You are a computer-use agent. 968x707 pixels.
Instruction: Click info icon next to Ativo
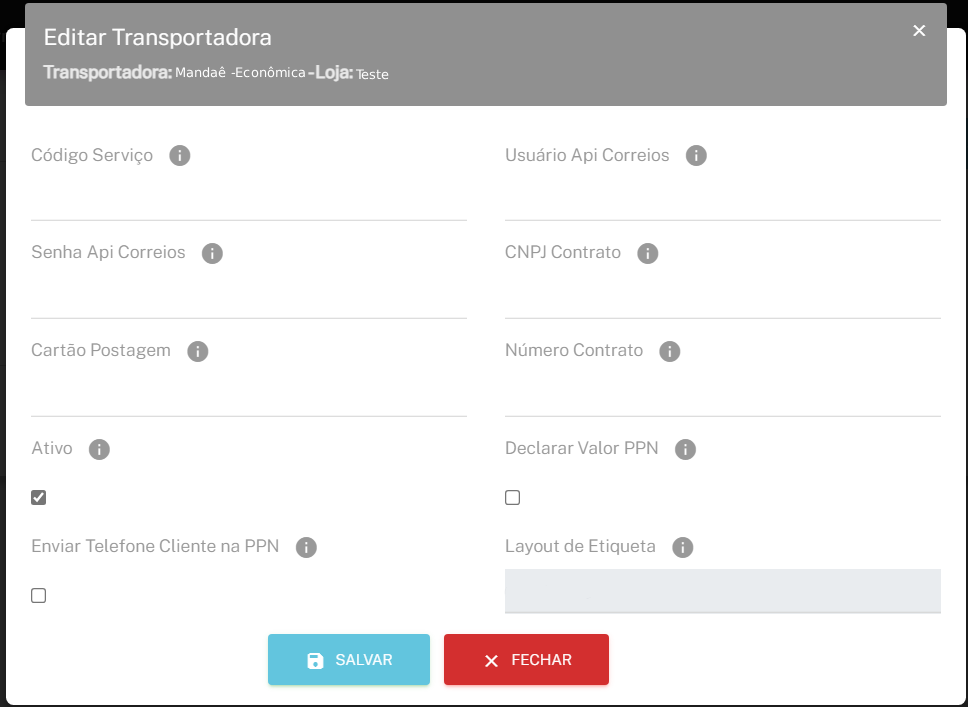click(x=99, y=449)
